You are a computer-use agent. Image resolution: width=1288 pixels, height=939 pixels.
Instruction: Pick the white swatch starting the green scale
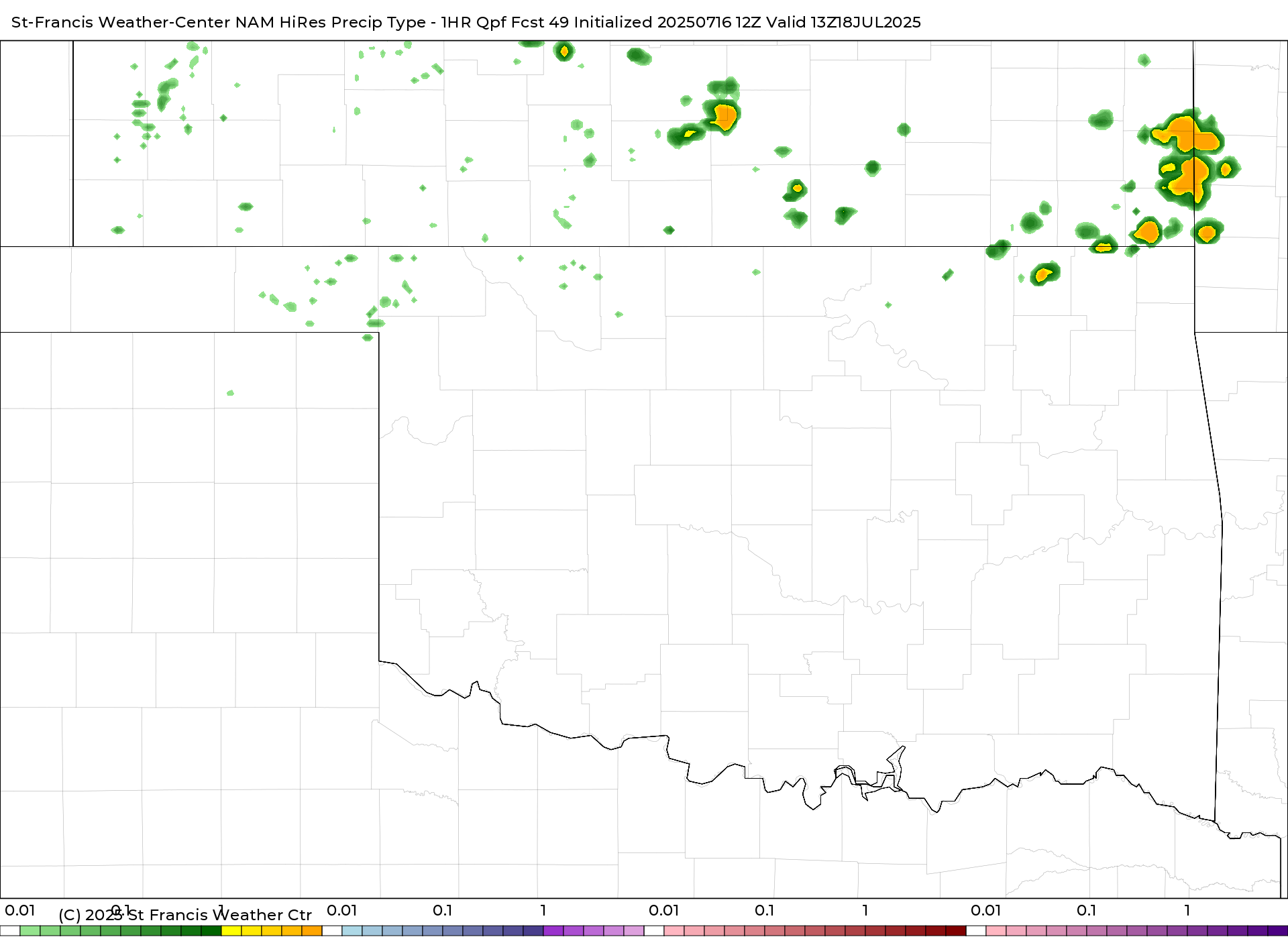10,931
